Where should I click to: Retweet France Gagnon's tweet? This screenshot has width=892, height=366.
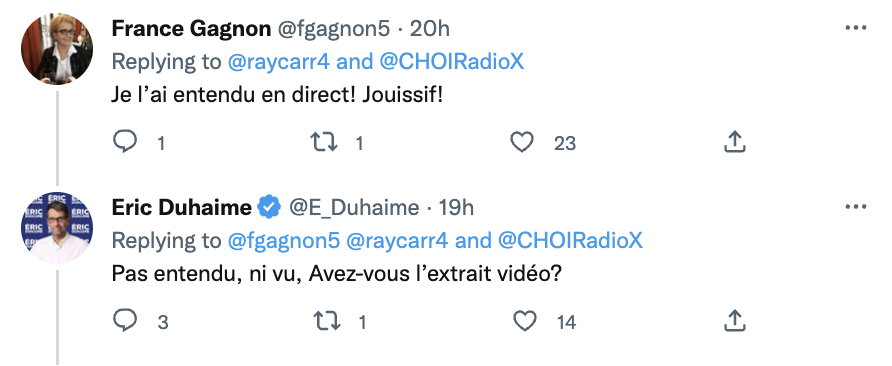[x=324, y=142]
